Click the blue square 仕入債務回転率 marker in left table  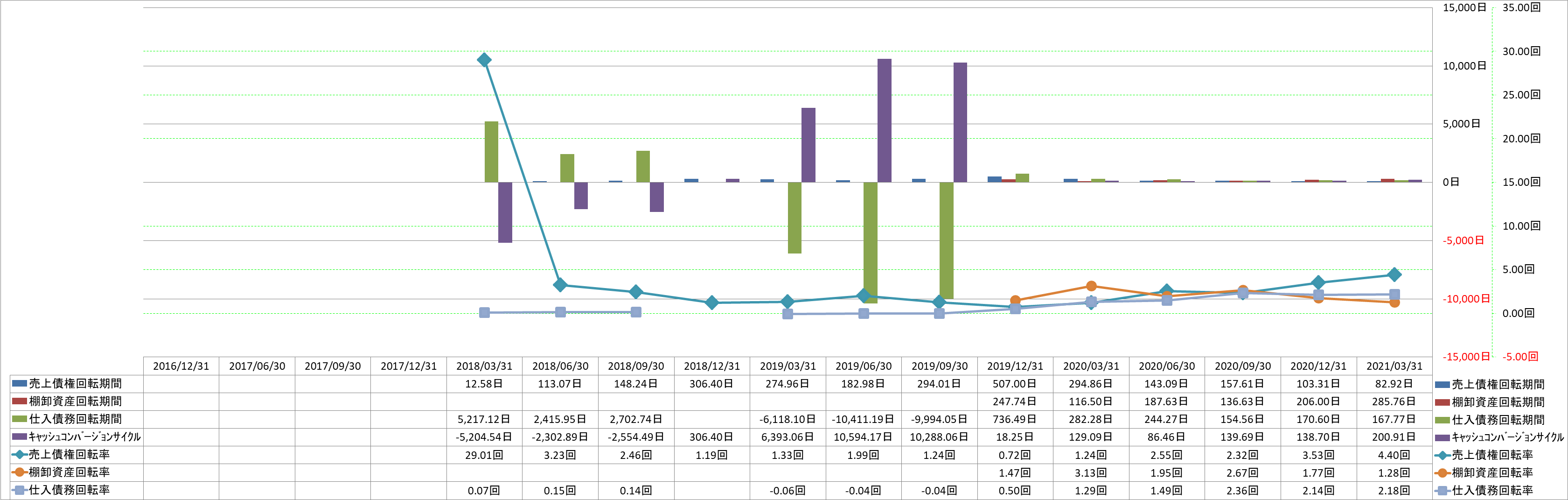coord(20,490)
